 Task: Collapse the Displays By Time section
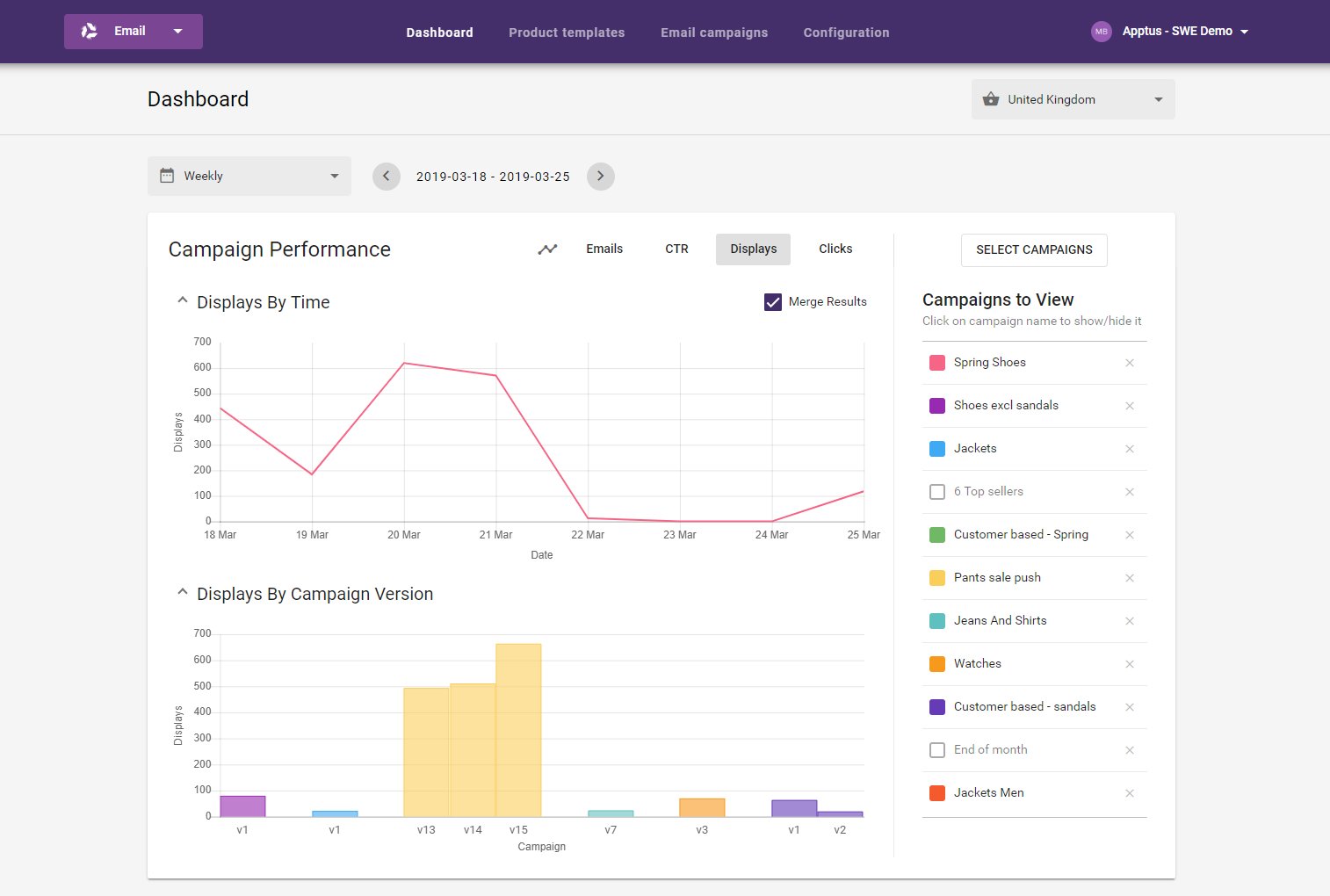tap(183, 300)
